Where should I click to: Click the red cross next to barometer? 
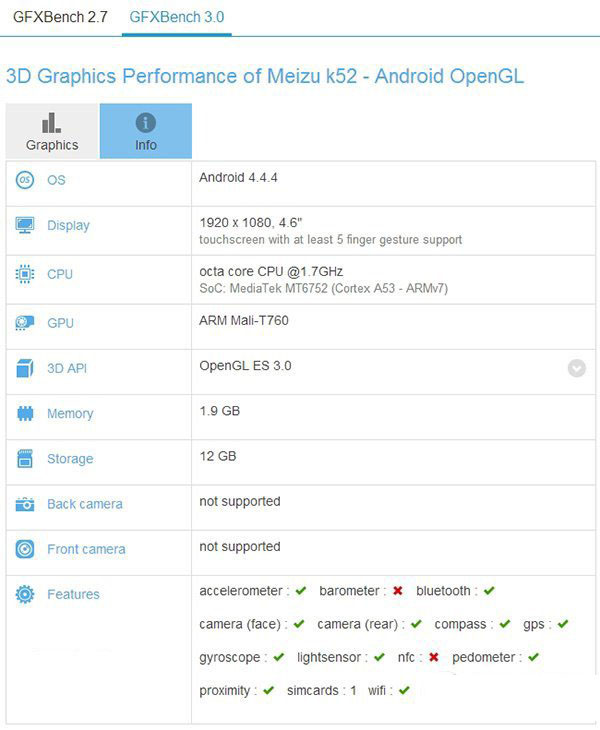[398, 591]
